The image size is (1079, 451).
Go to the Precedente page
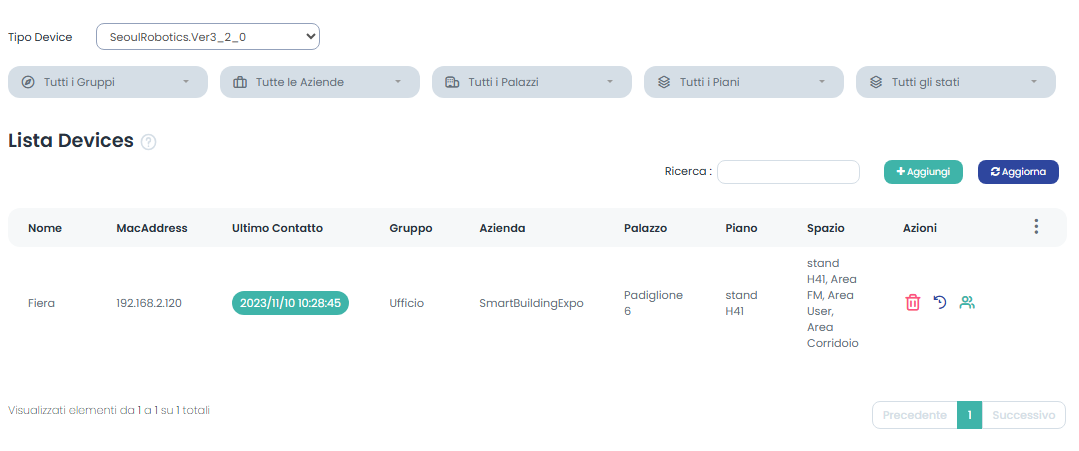tap(914, 415)
